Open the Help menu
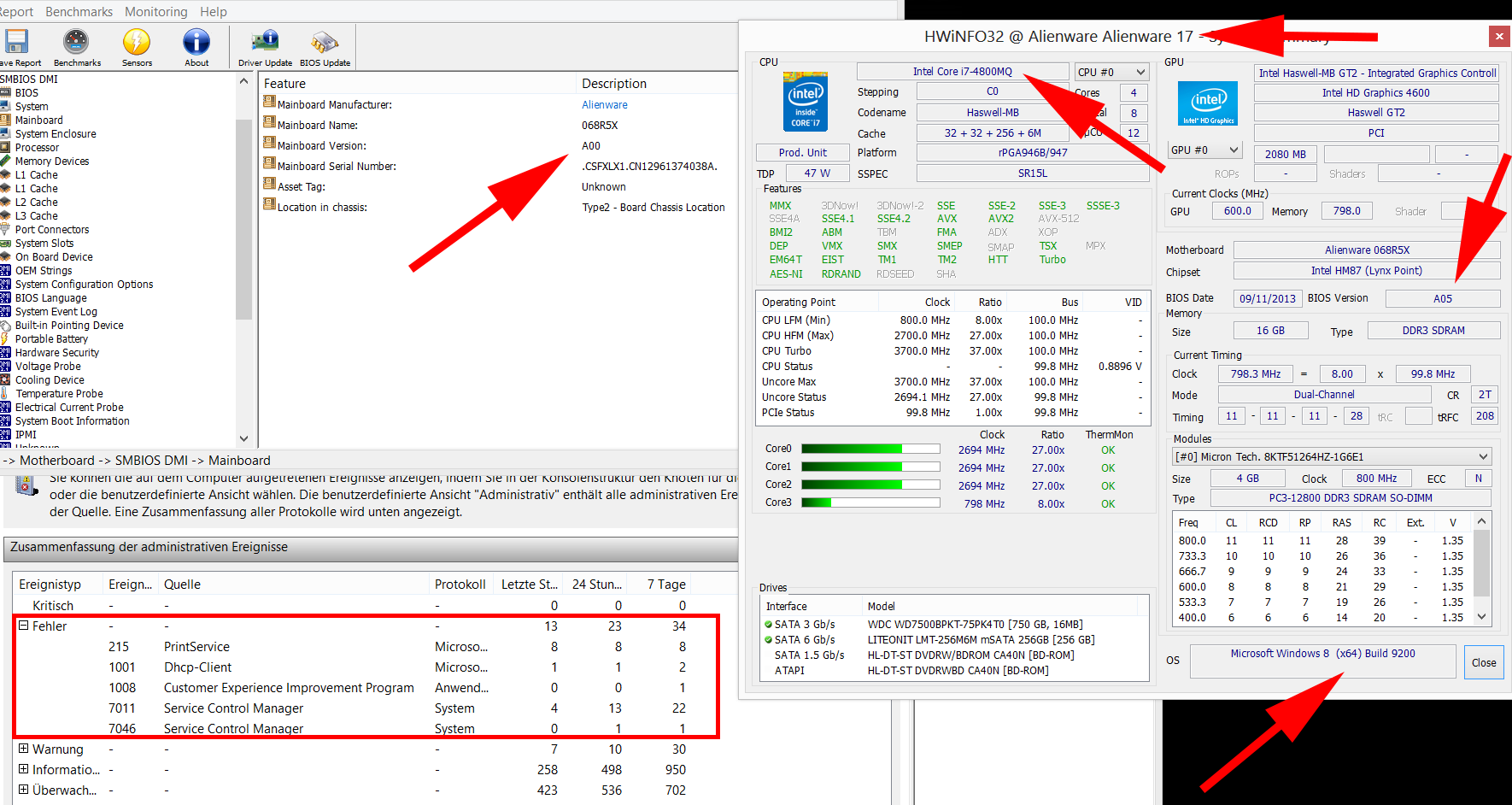Screen dimensions: 1512x805 [214, 12]
